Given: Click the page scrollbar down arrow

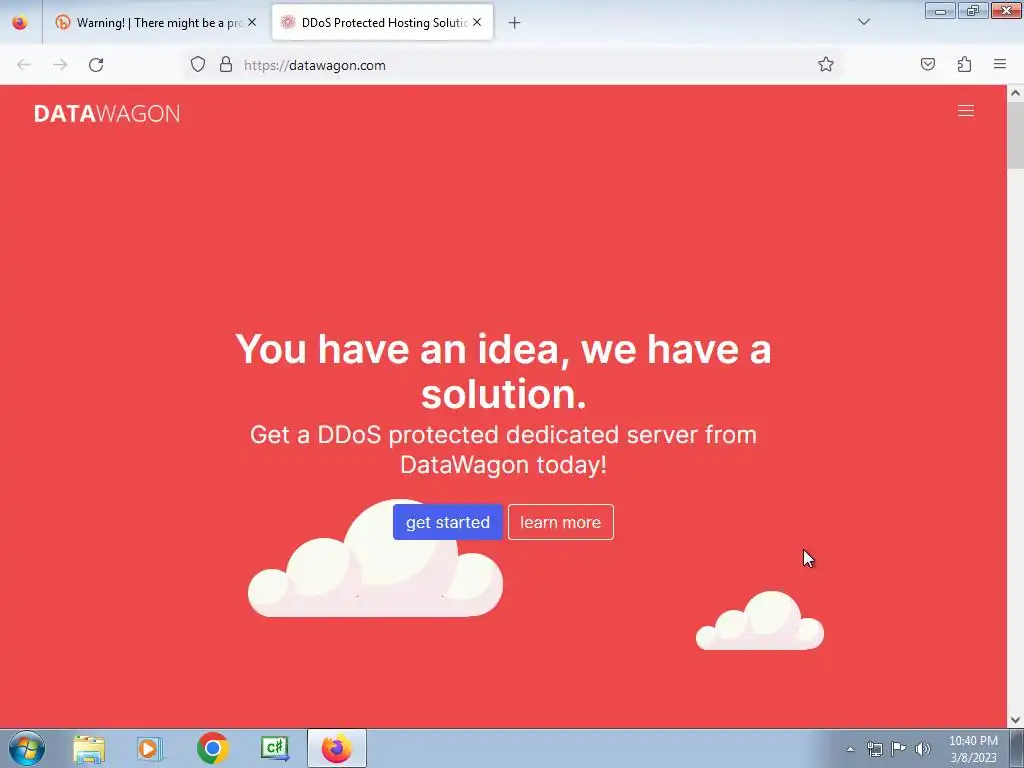Looking at the screenshot, I should 1015,720.
